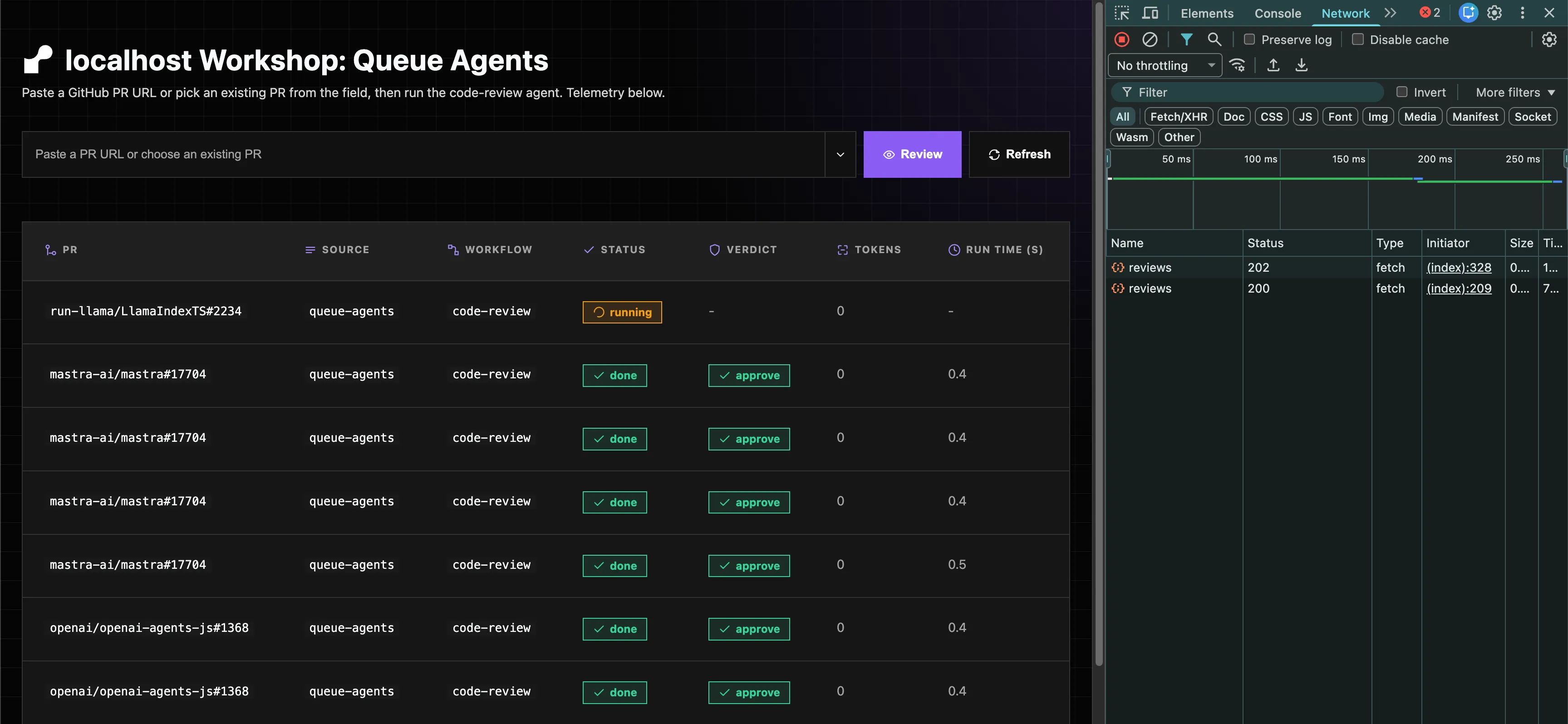The image size is (1568, 724).
Task: Select the reviews request with status 202
Action: click(x=1336, y=268)
